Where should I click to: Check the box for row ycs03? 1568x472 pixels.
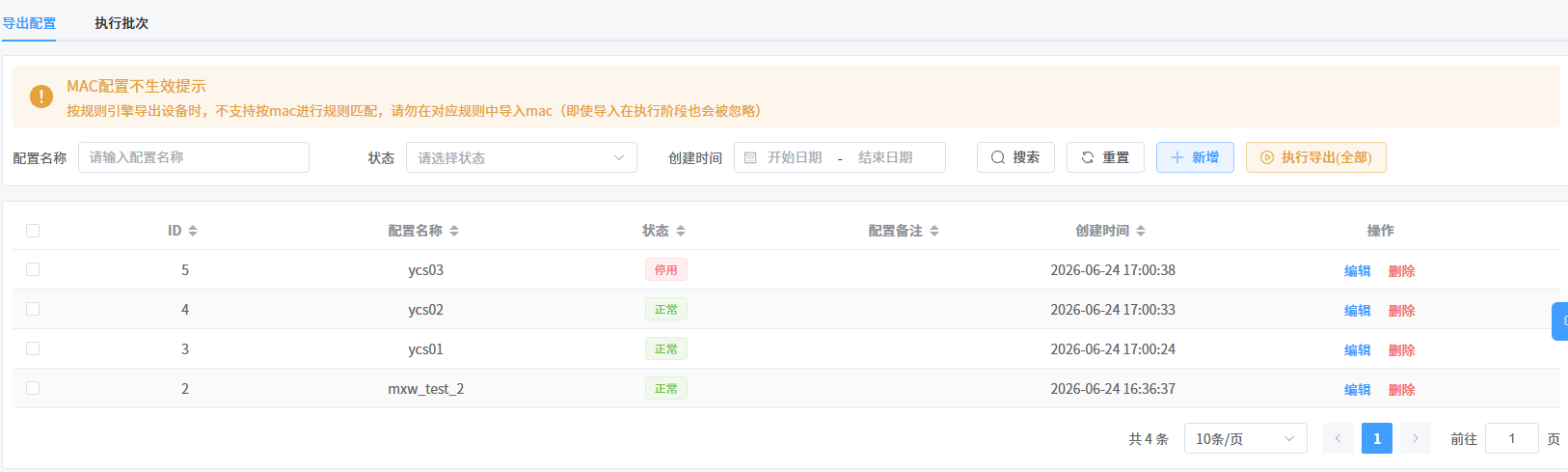pyautogui.click(x=33, y=269)
